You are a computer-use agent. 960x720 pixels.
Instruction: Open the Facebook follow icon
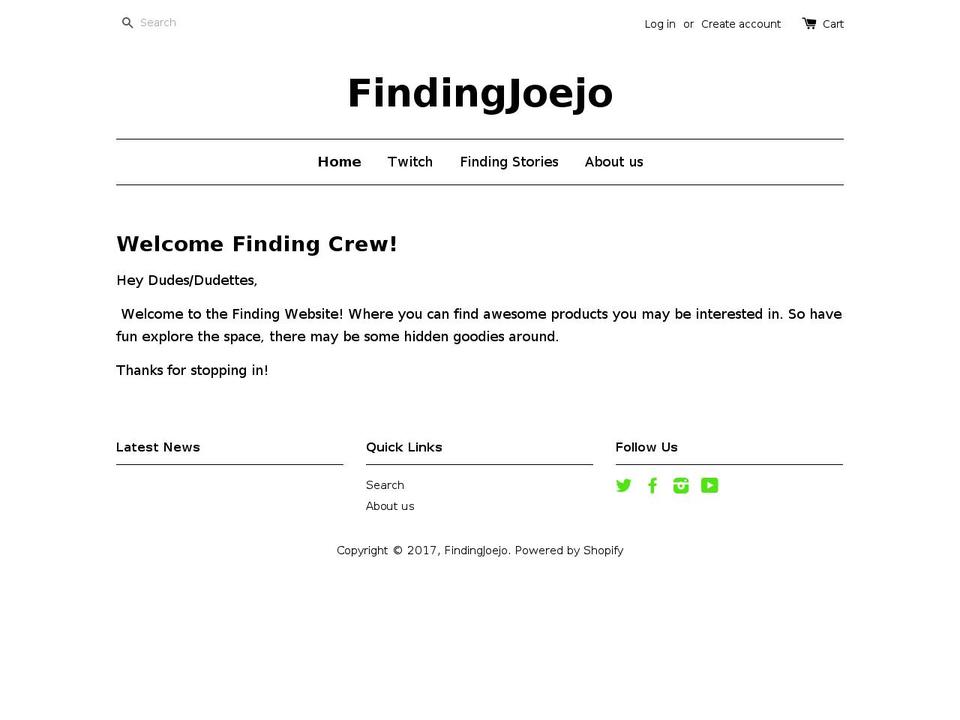(x=653, y=486)
